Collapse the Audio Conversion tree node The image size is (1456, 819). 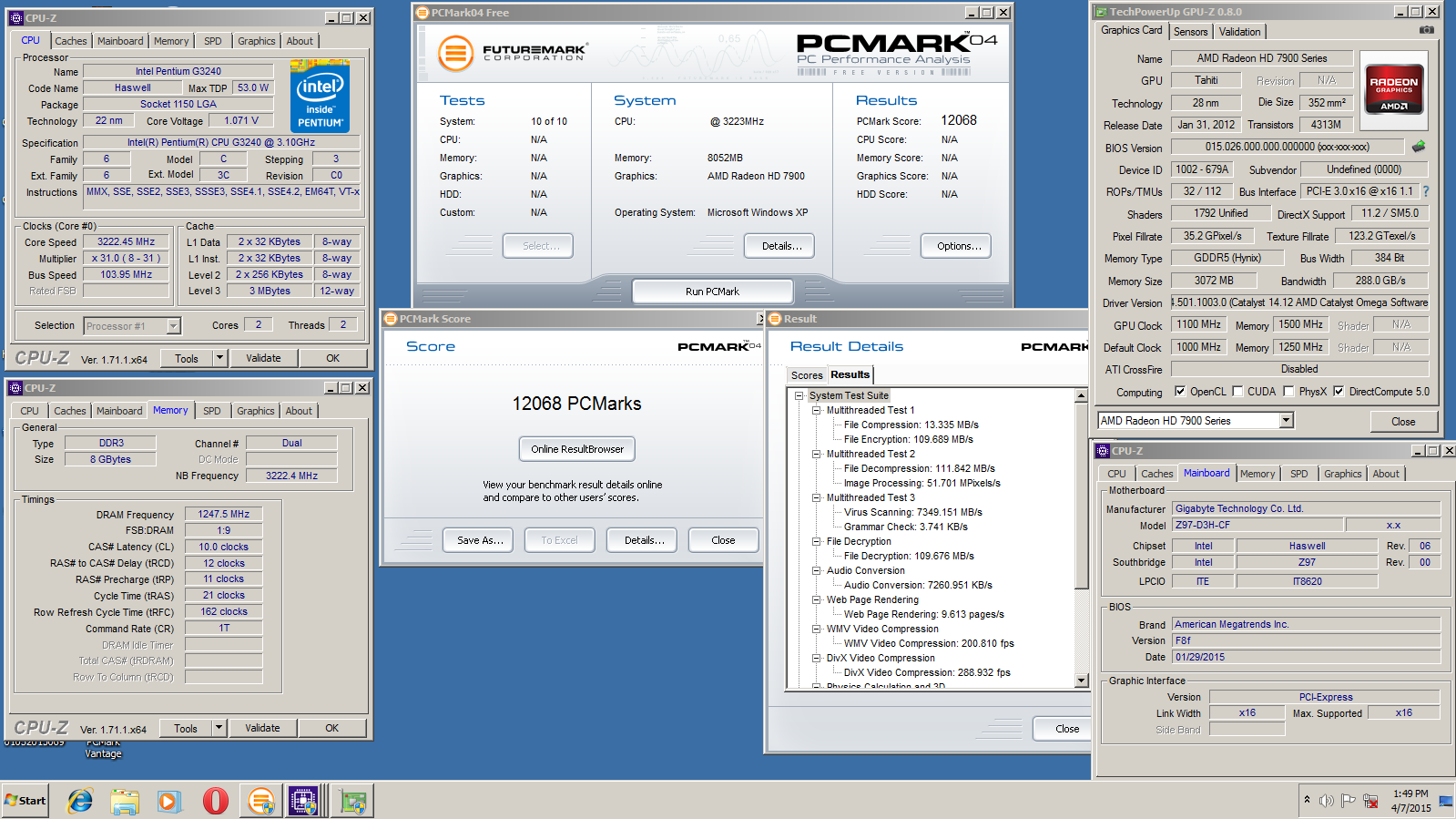[x=817, y=570]
